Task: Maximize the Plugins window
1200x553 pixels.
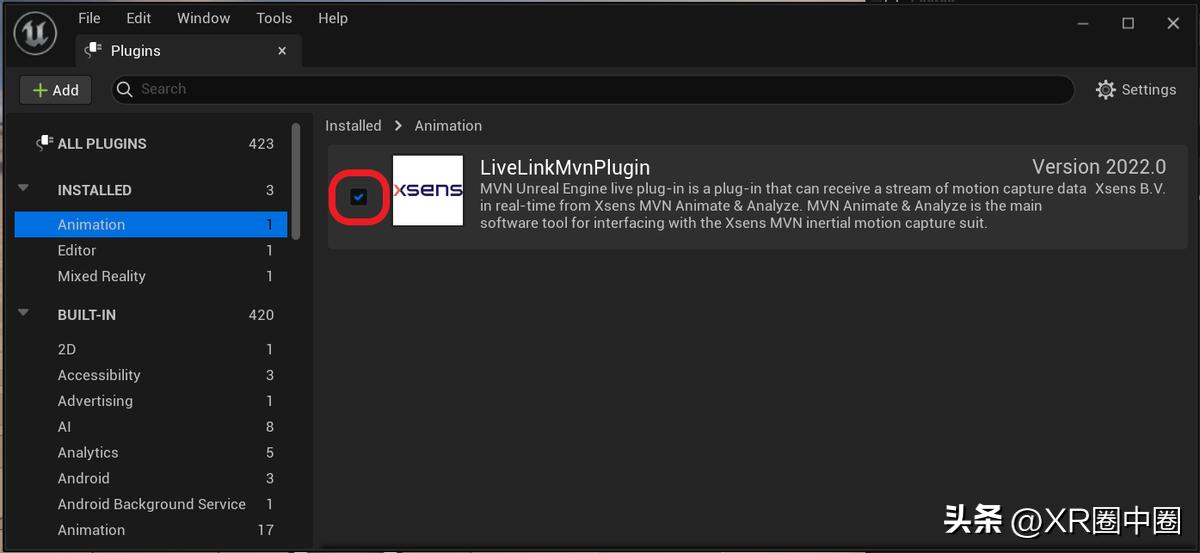Action: [x=1128, y=24]
